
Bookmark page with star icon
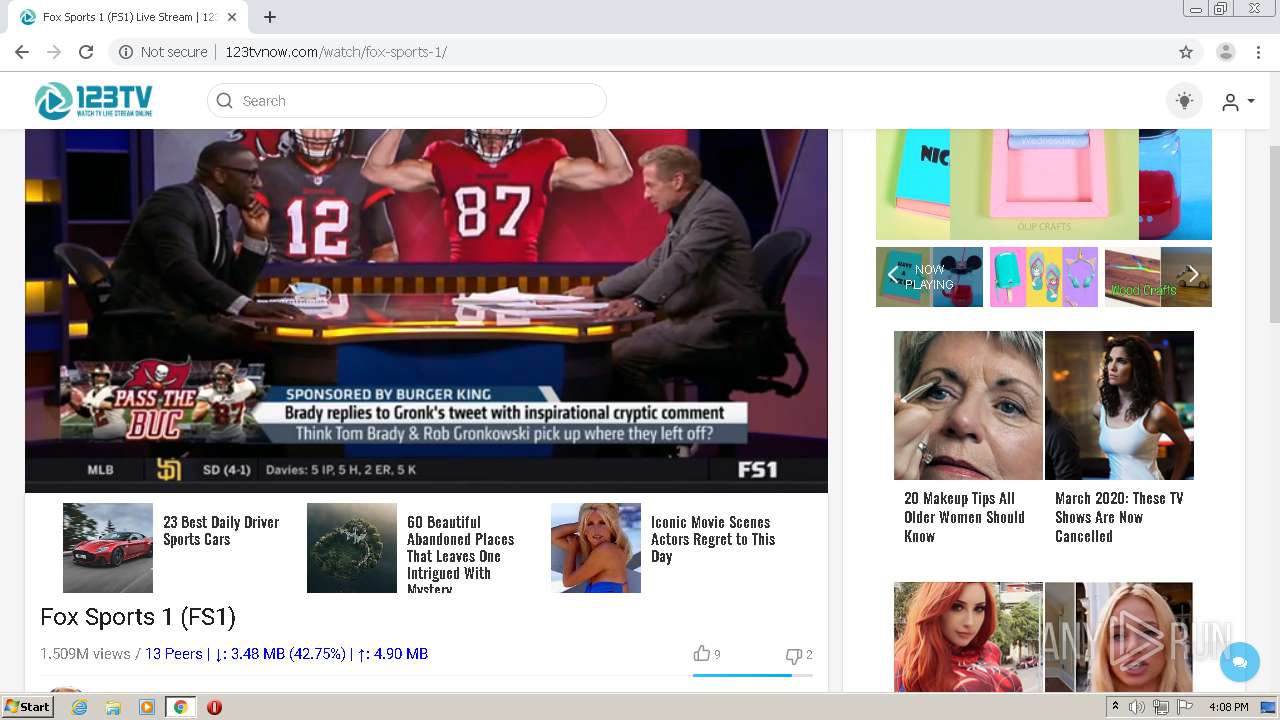pyautogui.click(x=1186, y=52)
